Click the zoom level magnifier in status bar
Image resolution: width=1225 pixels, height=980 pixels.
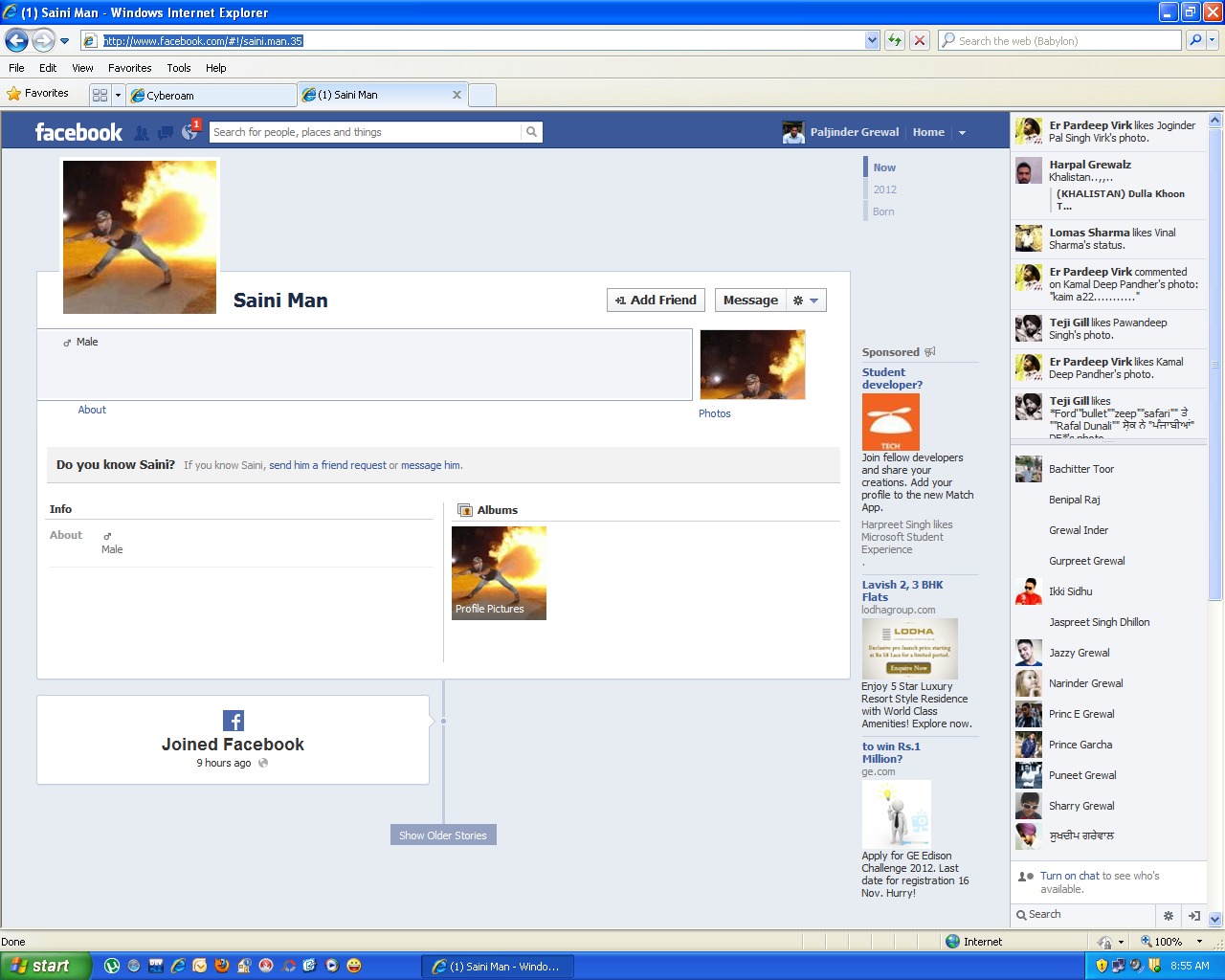point(1146,942)
